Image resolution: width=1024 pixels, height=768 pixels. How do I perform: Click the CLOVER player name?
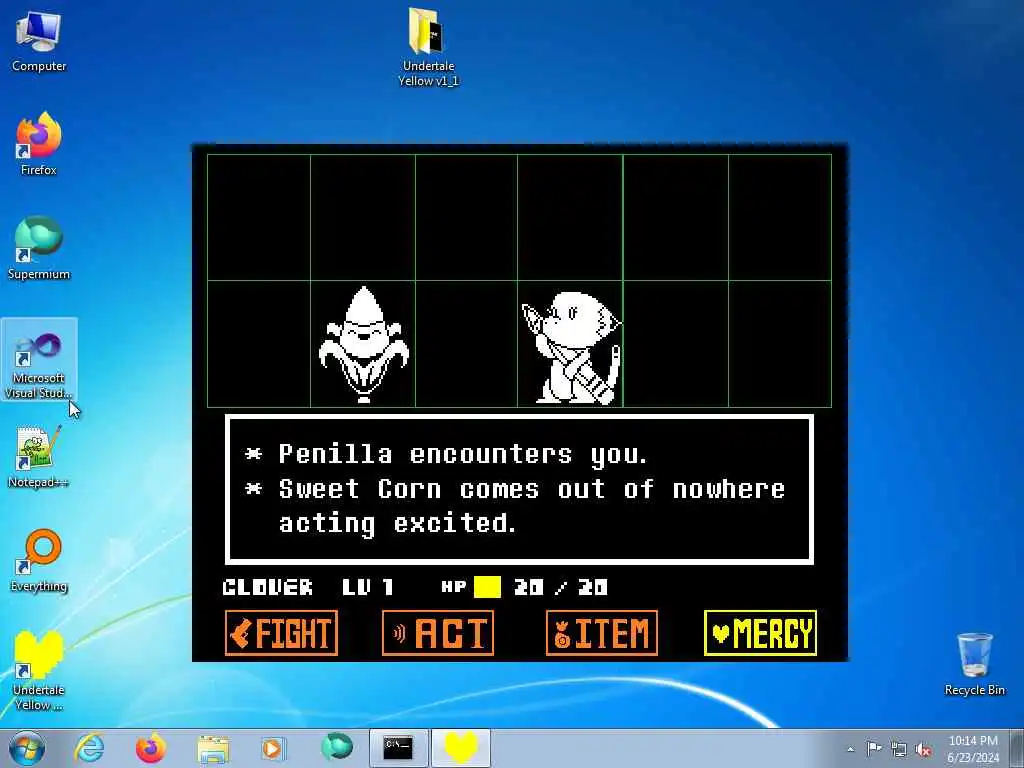click(267, 587)
